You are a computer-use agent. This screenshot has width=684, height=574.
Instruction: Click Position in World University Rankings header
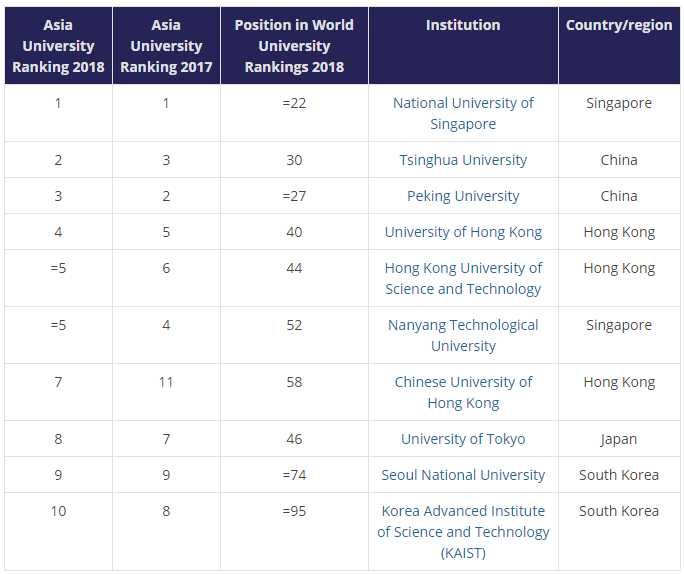[x=294, y=46]
